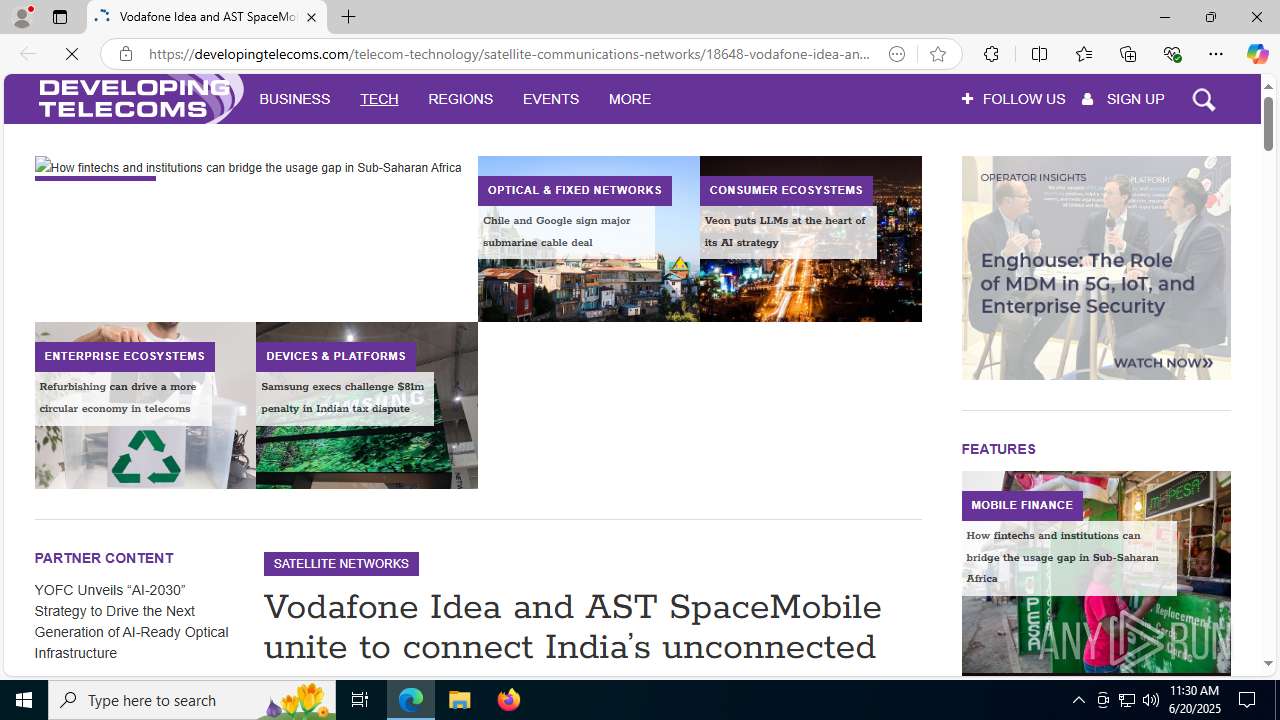Open DEVICES & PLATFORMS category
The height and width of the screenshot is (720, 1280).
[336, 356]
